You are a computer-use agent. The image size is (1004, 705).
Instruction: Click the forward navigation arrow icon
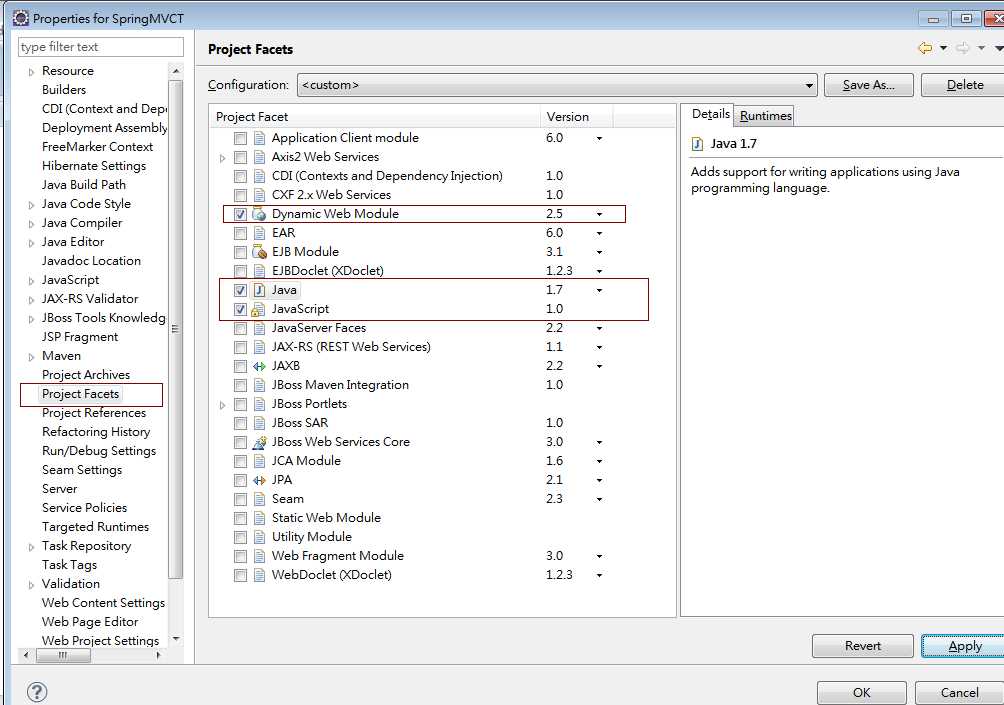[963, 48]
